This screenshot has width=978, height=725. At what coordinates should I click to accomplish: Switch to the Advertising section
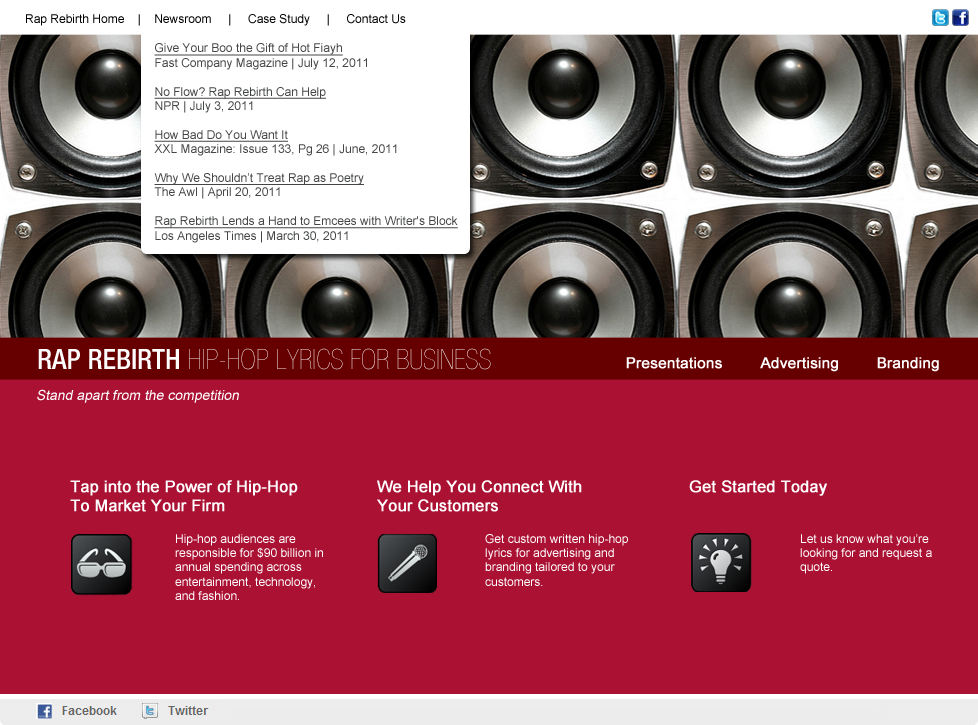799,363
